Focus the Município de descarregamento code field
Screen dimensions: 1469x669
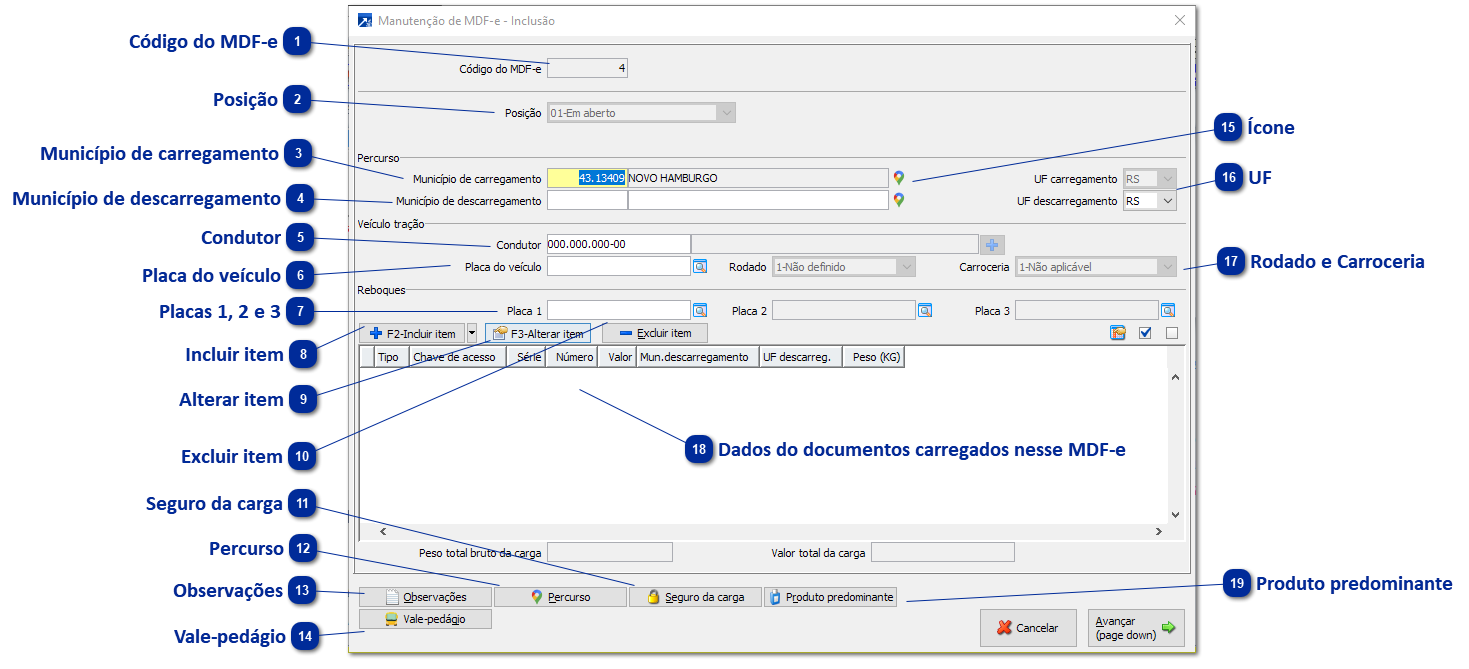click(x=587, y=200)
